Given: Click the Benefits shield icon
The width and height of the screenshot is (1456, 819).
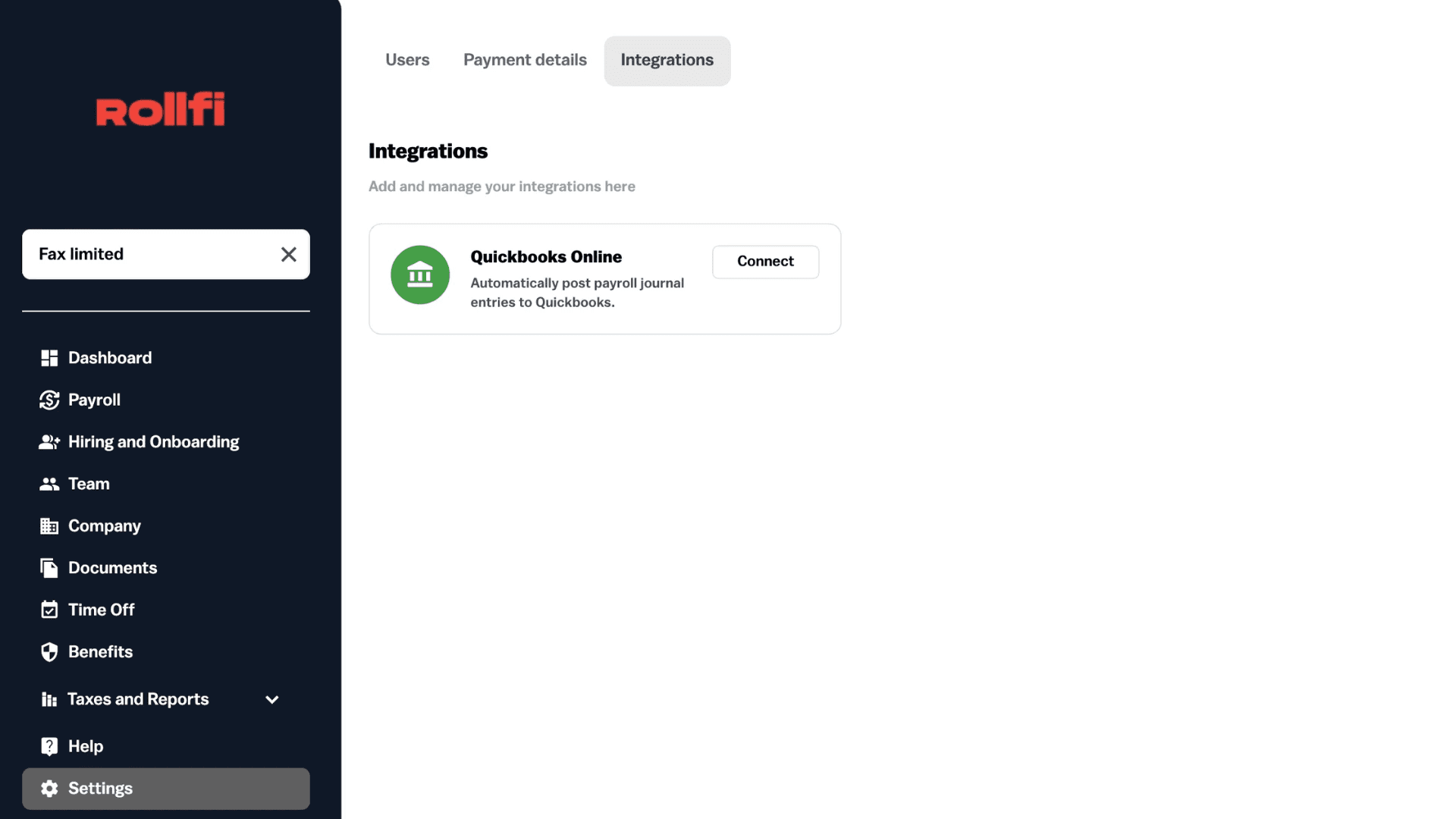Looking at the screenshot, I should (49, 652).
